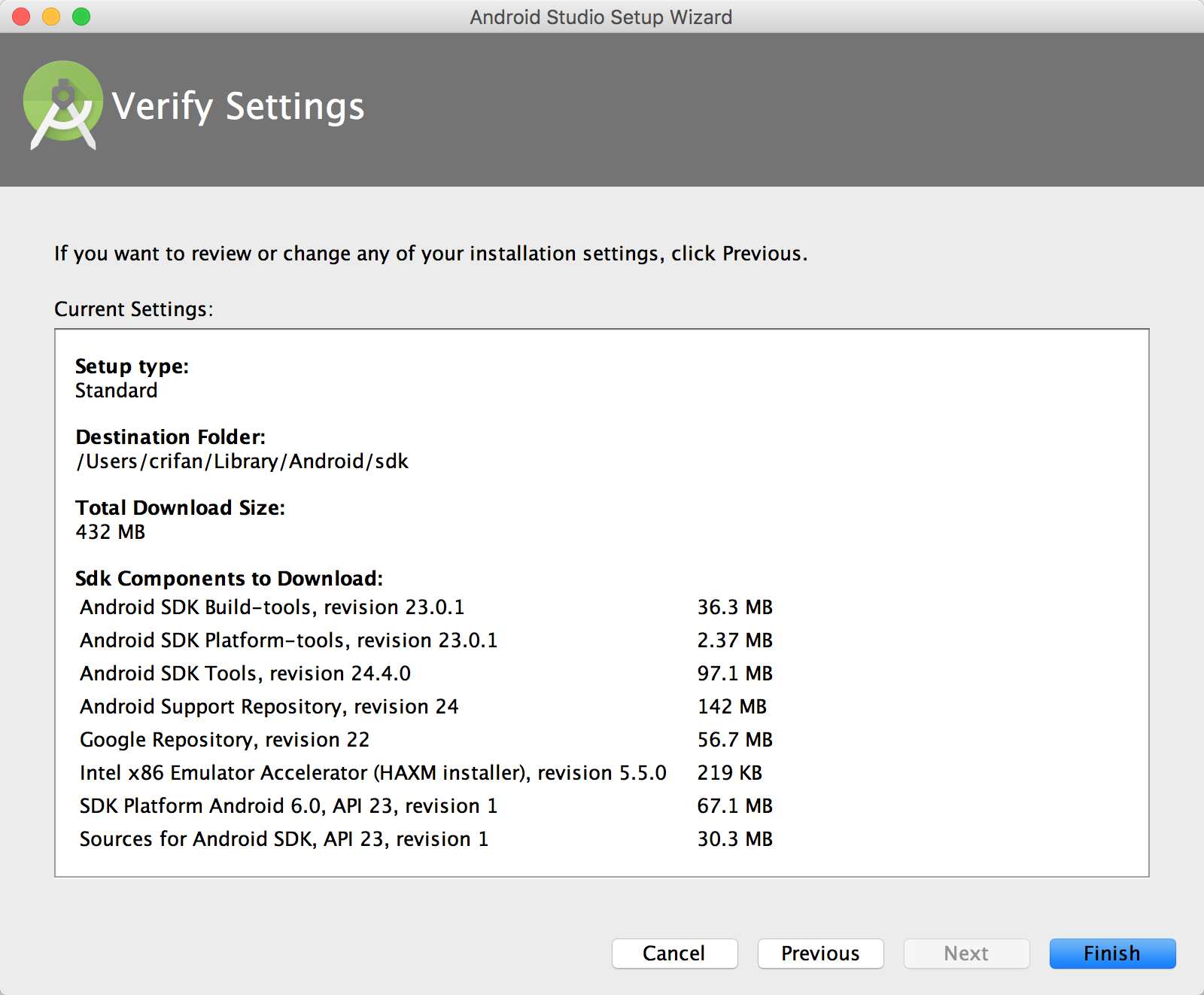Image resolution: width=1204 pixels, height=995 pixels.
Task: Click the Android Studio Setup Wizard title bar
Action: (600, 17)
